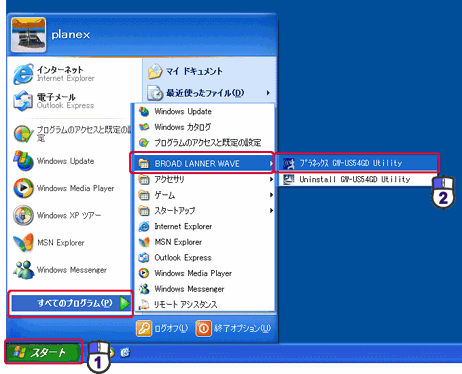Screen dimensions: 462x374
Task: Click Windows Messenger text in left column
Action: [x=72, y=270]
